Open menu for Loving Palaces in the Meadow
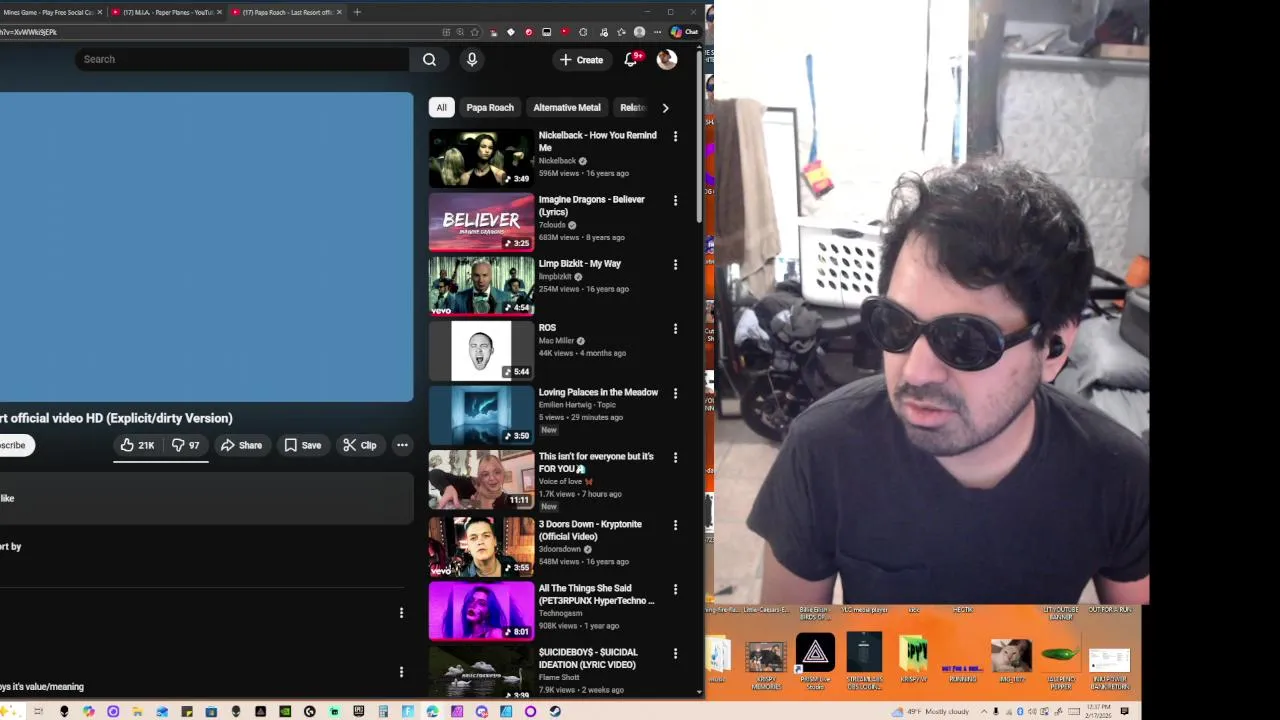Viewport: 1280px width, 720px height. point(675,393)
